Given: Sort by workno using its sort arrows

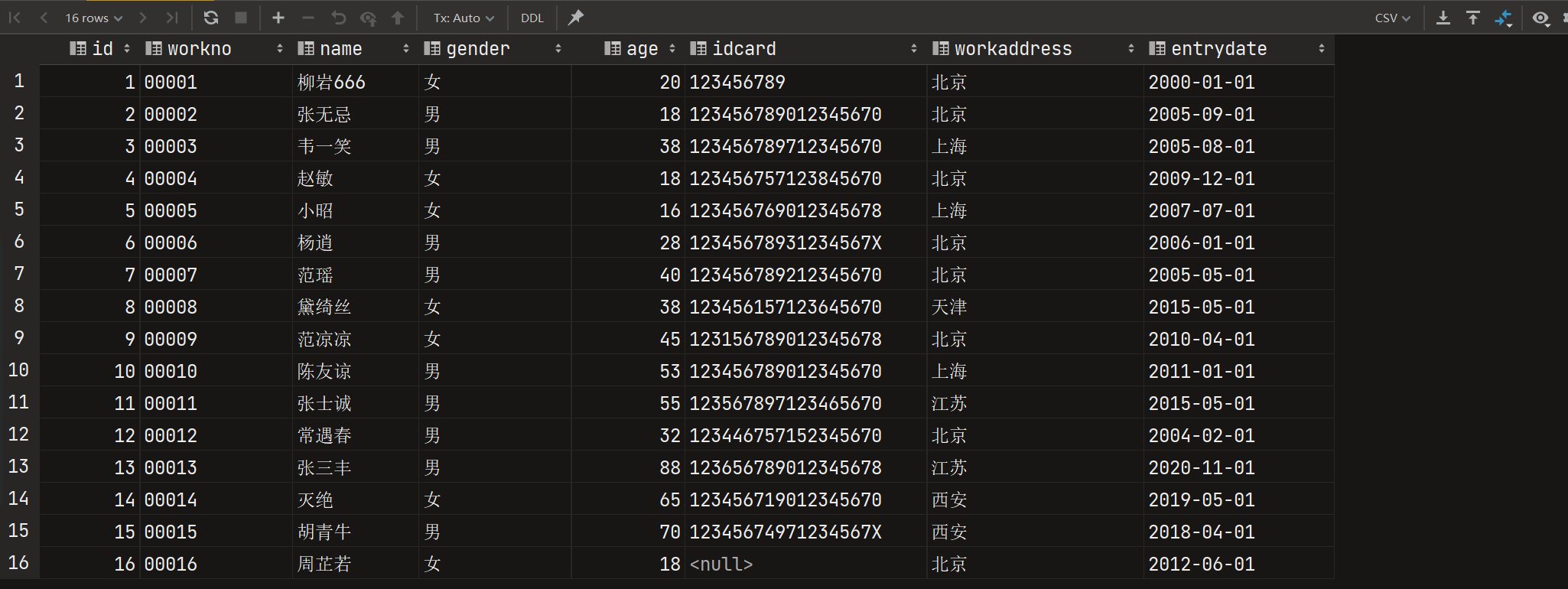Looking at the screenshot, I should pyautogui.click(x=280, y=49).
